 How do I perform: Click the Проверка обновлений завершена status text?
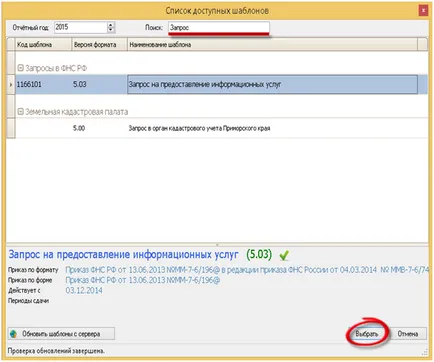(x=56, y=351)
